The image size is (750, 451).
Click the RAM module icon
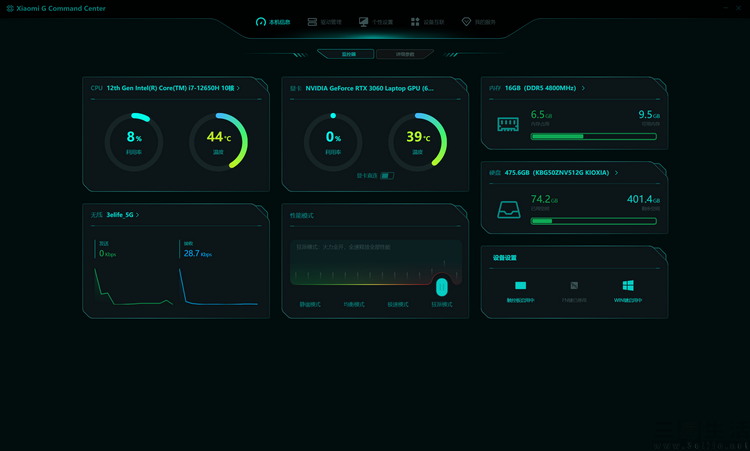[508, 124]
